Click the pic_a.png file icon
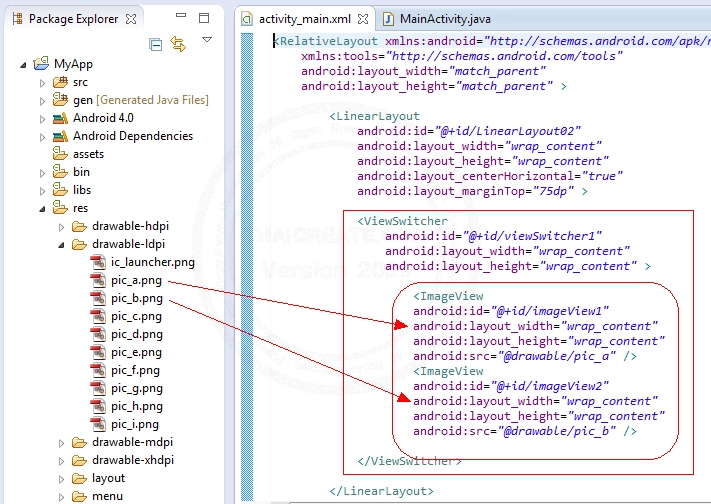The width and height of the screenshot is (711, 504). click(98, 280)
